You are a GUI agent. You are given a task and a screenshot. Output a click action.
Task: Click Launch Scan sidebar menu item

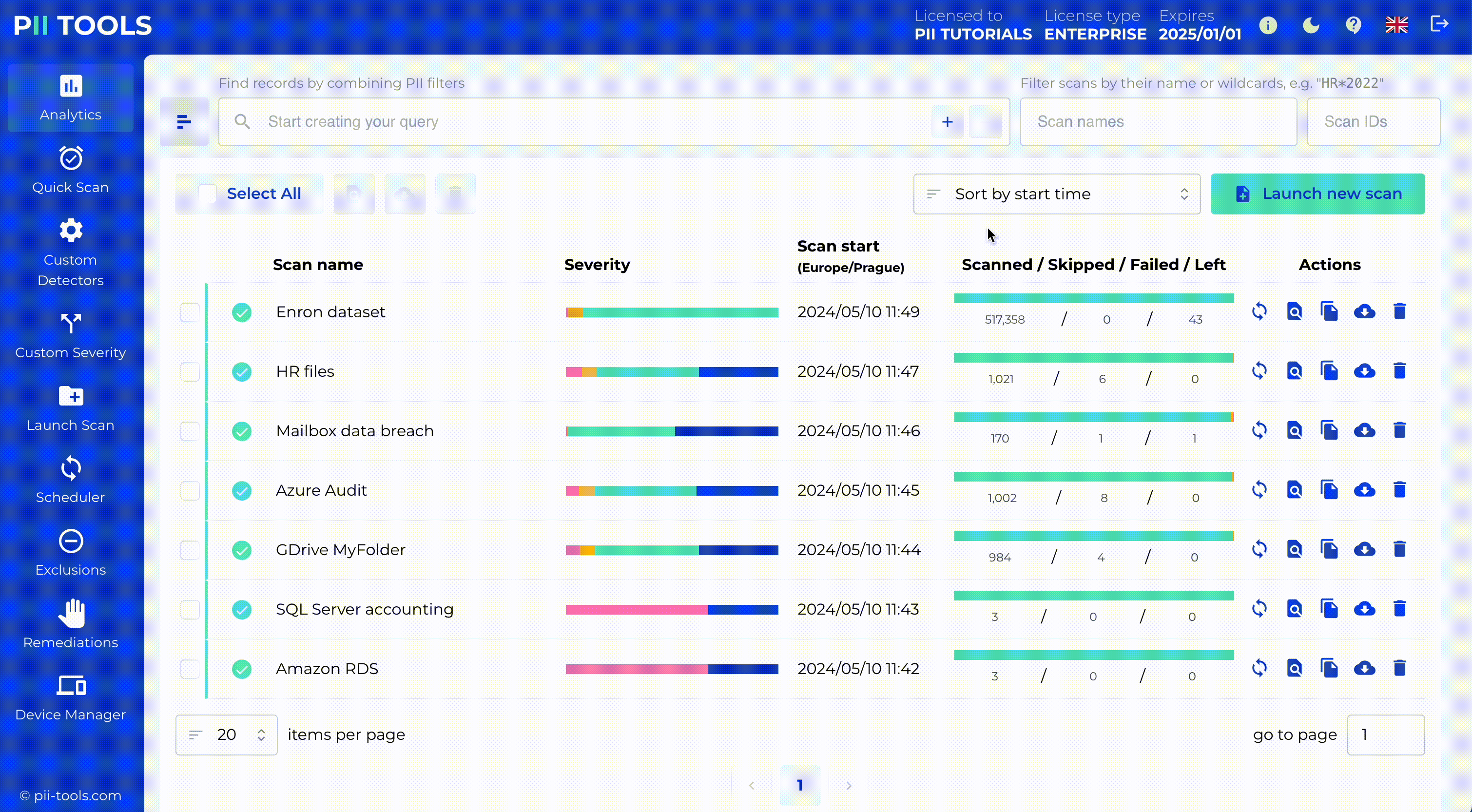[70, 407]
